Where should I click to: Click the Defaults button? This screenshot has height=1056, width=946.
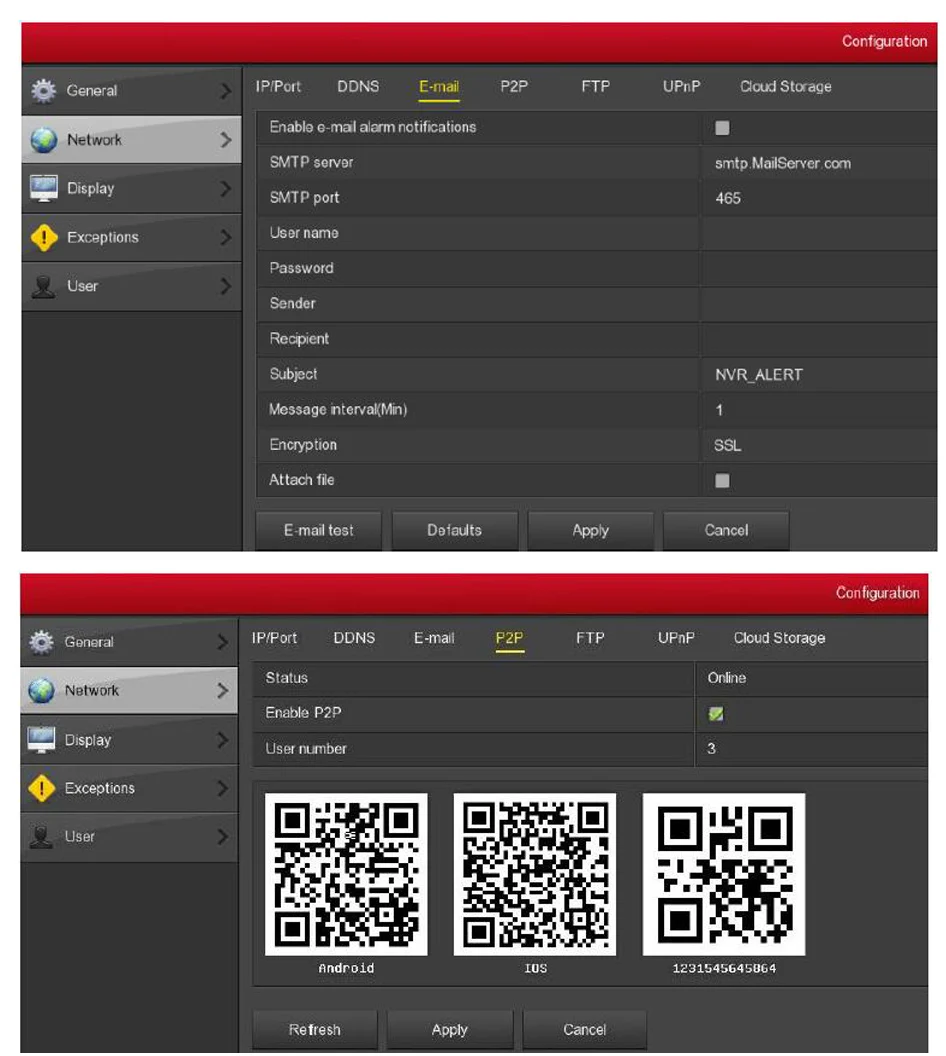(454, 531)
